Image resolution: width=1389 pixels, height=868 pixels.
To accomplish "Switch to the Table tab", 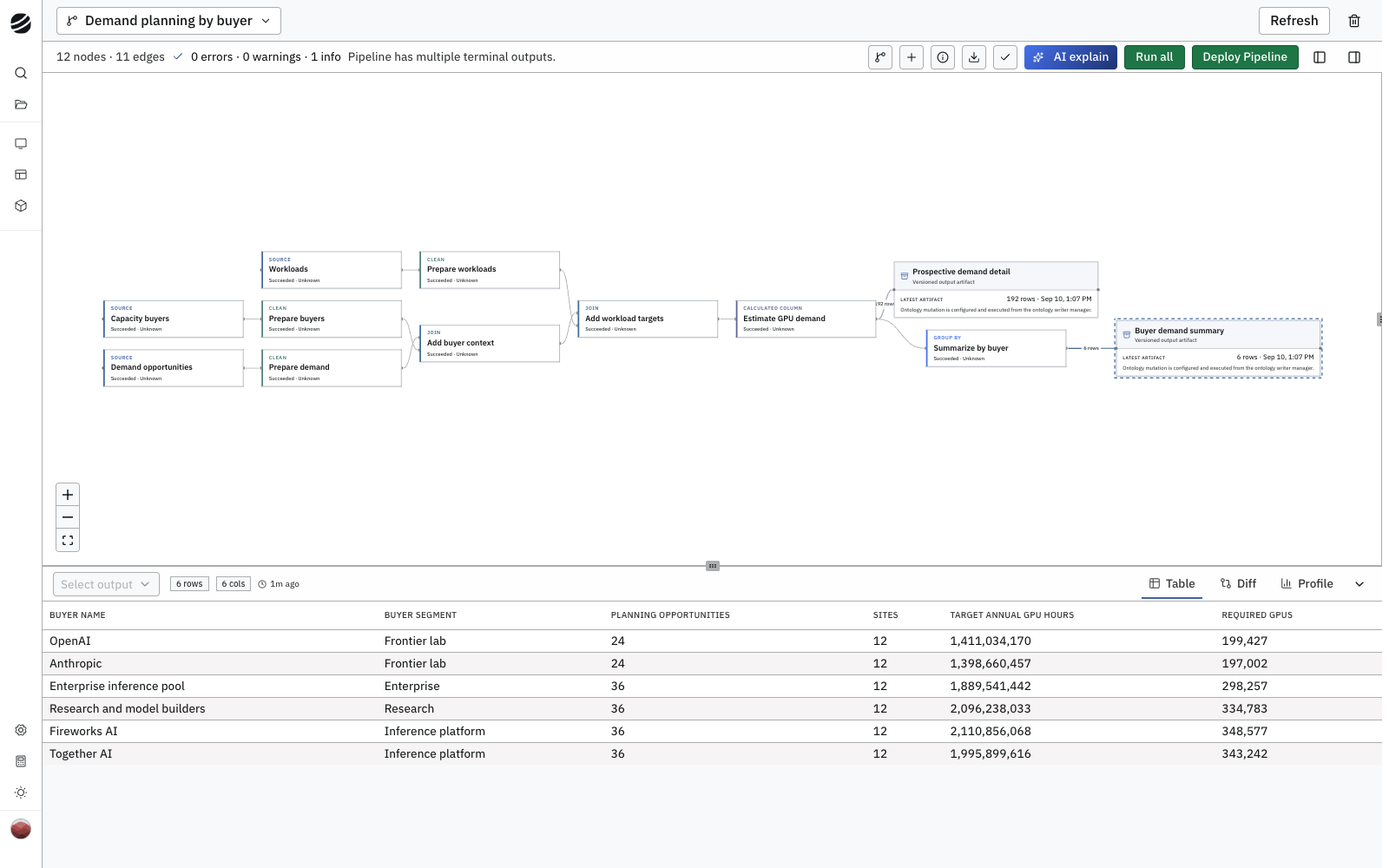I will [1172, 584].
